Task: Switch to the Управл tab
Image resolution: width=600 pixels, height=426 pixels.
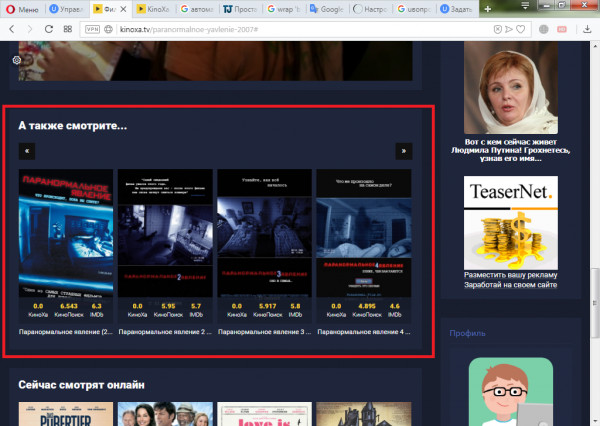Action: (x=68, y=9)
